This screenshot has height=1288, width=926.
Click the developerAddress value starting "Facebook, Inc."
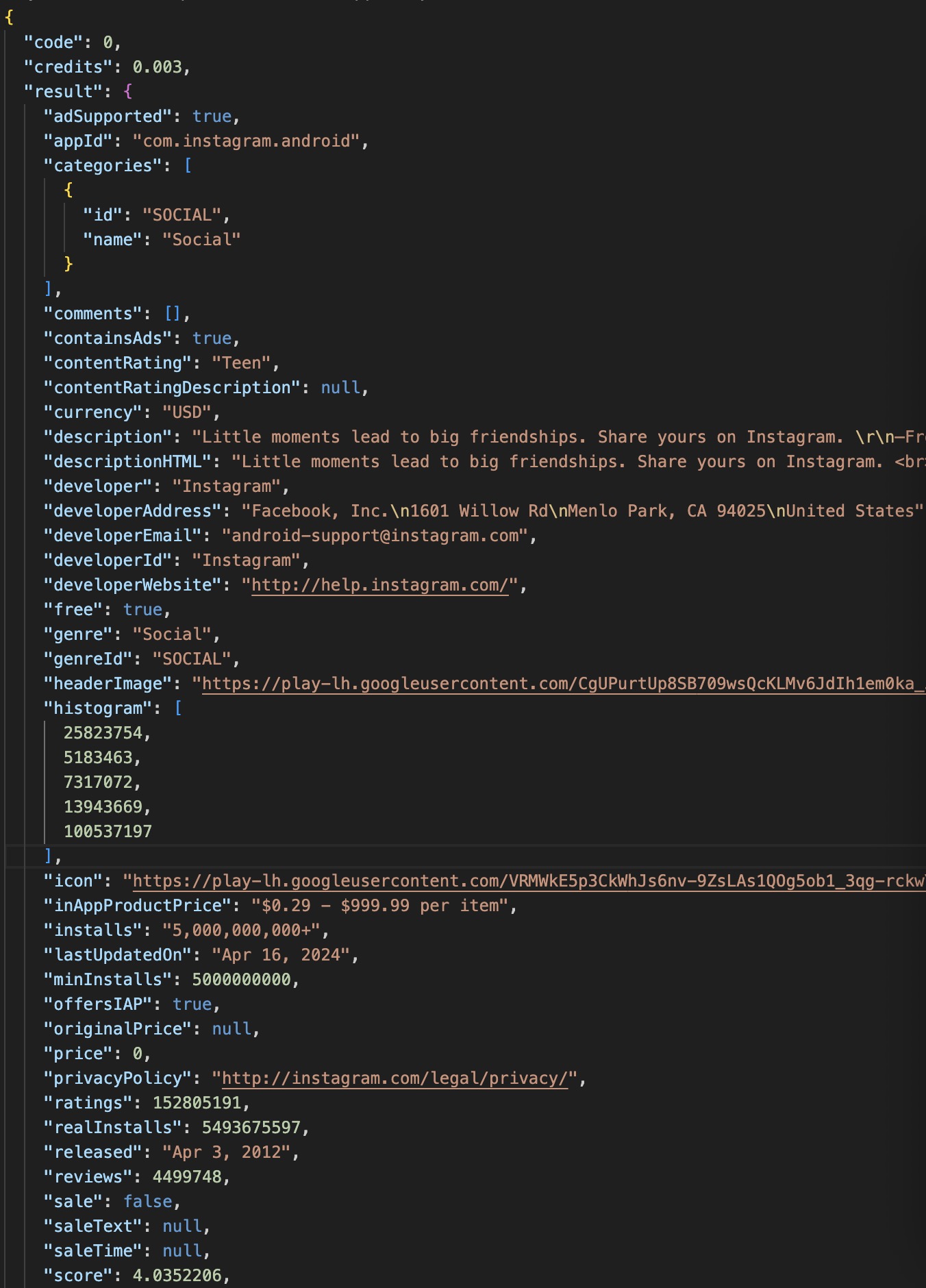(x=583, y=511)
